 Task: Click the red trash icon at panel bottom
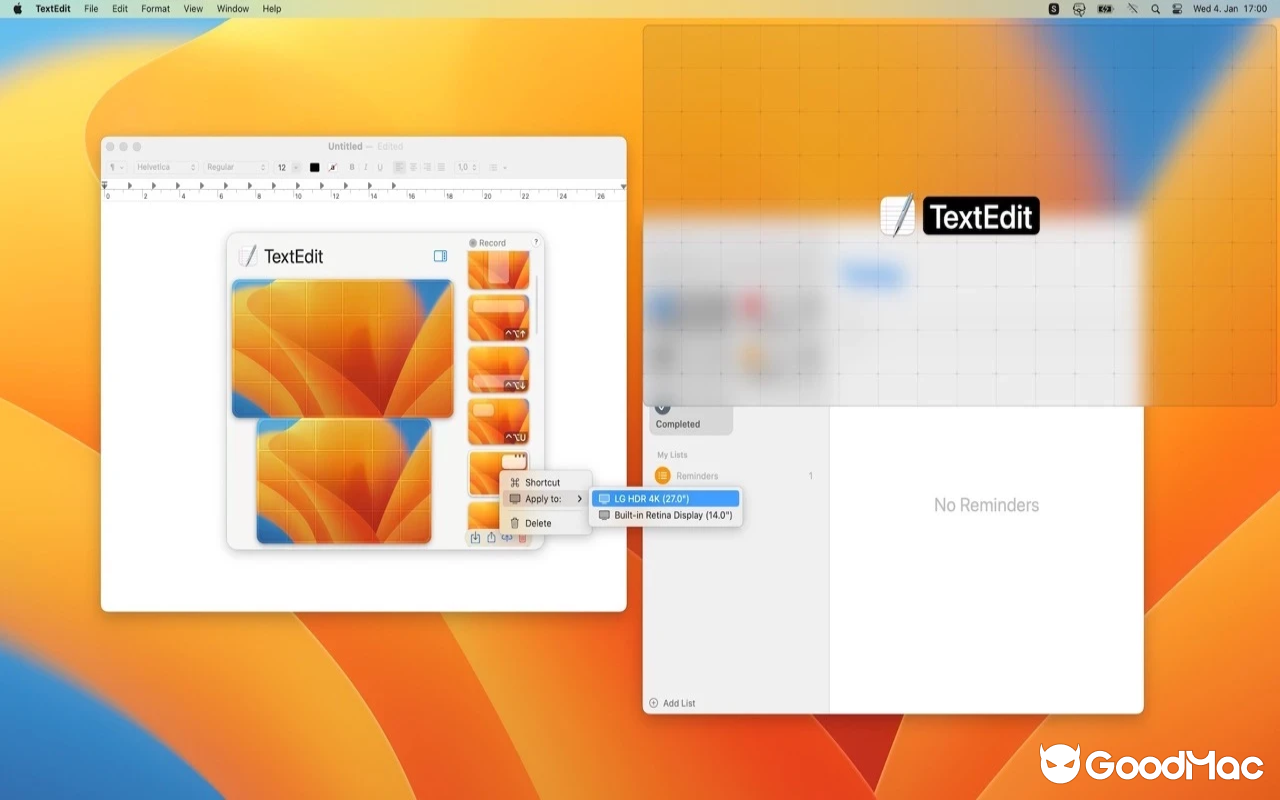click(x=522, y=538)
